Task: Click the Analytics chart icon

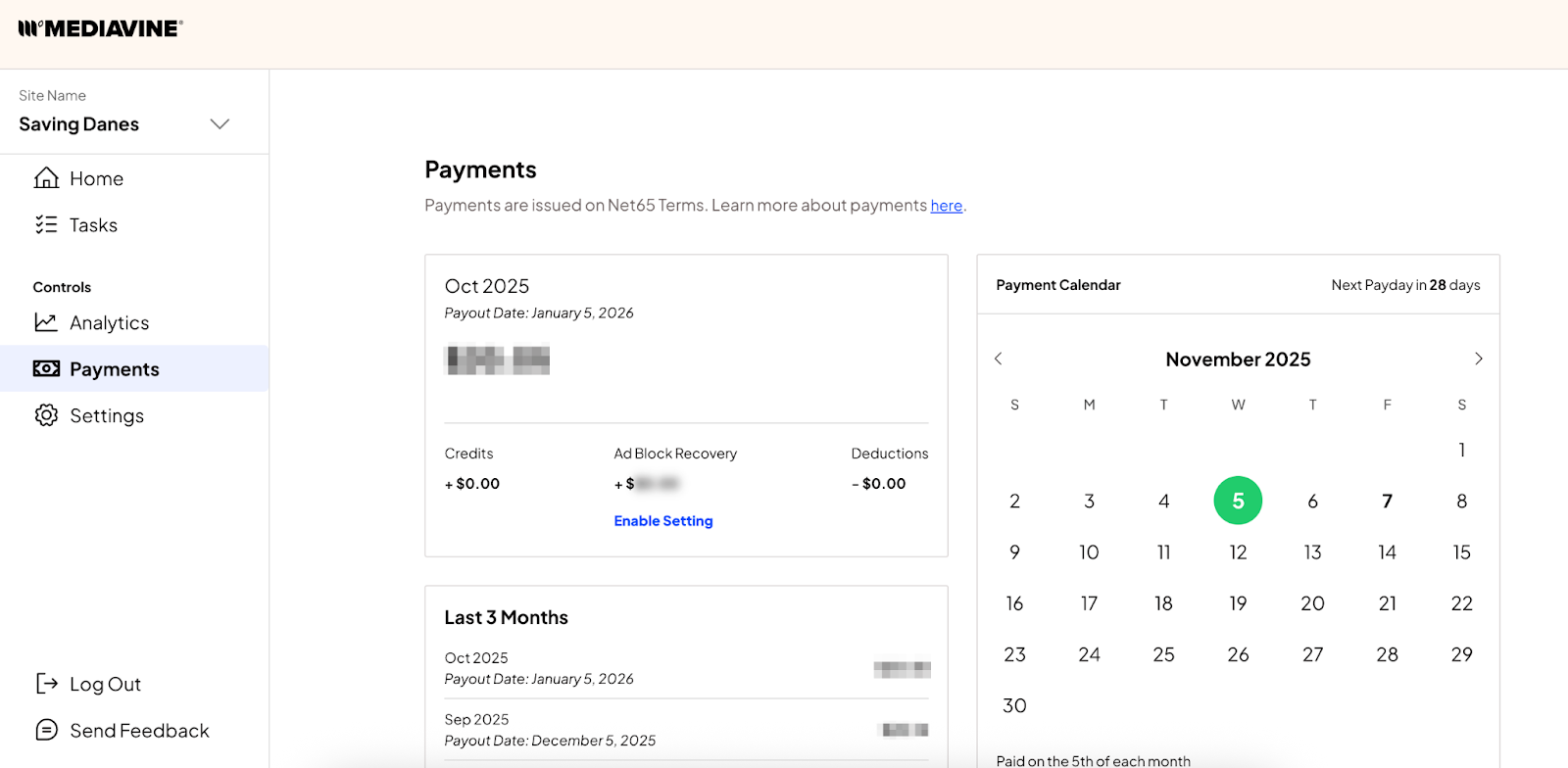Action: tap(46, 322)
